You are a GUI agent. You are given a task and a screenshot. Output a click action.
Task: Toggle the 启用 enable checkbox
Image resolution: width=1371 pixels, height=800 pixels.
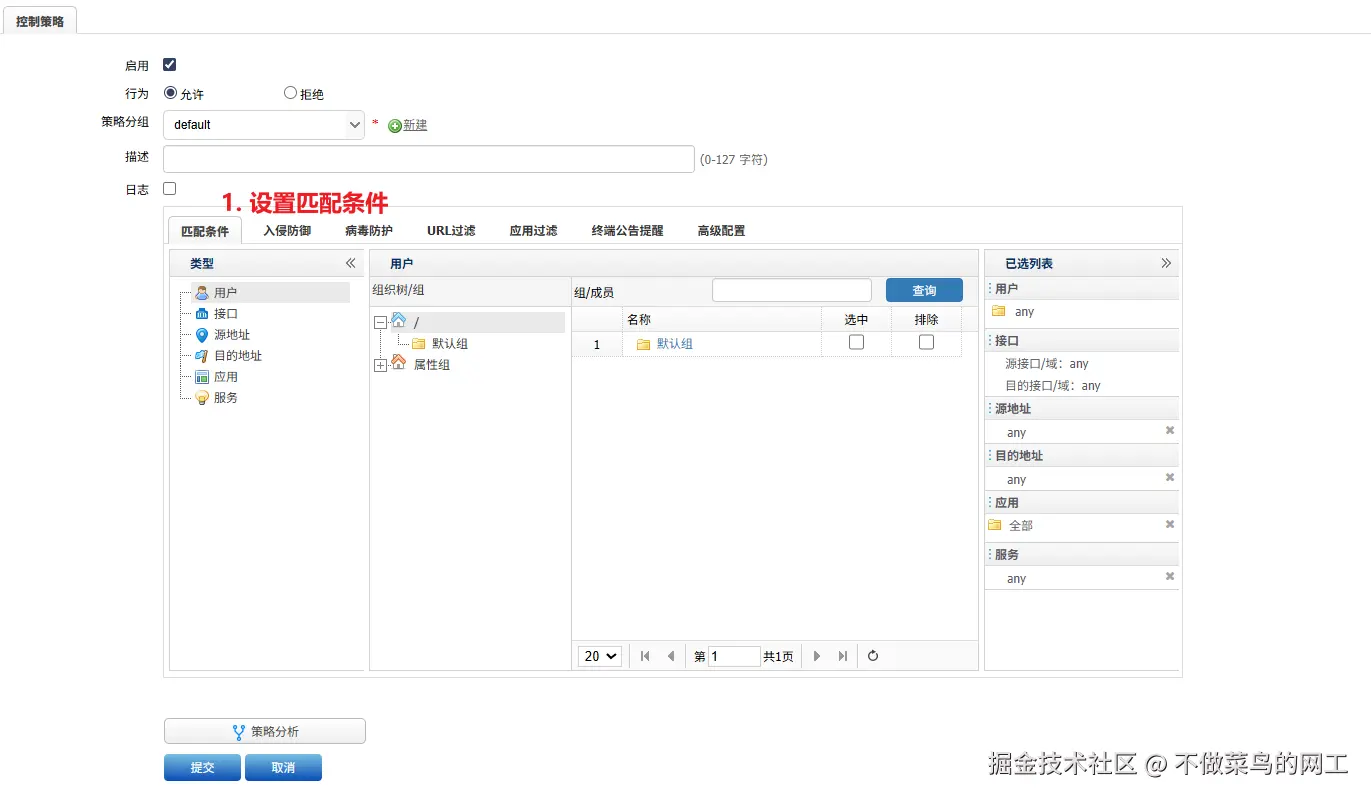click(170, 65)
